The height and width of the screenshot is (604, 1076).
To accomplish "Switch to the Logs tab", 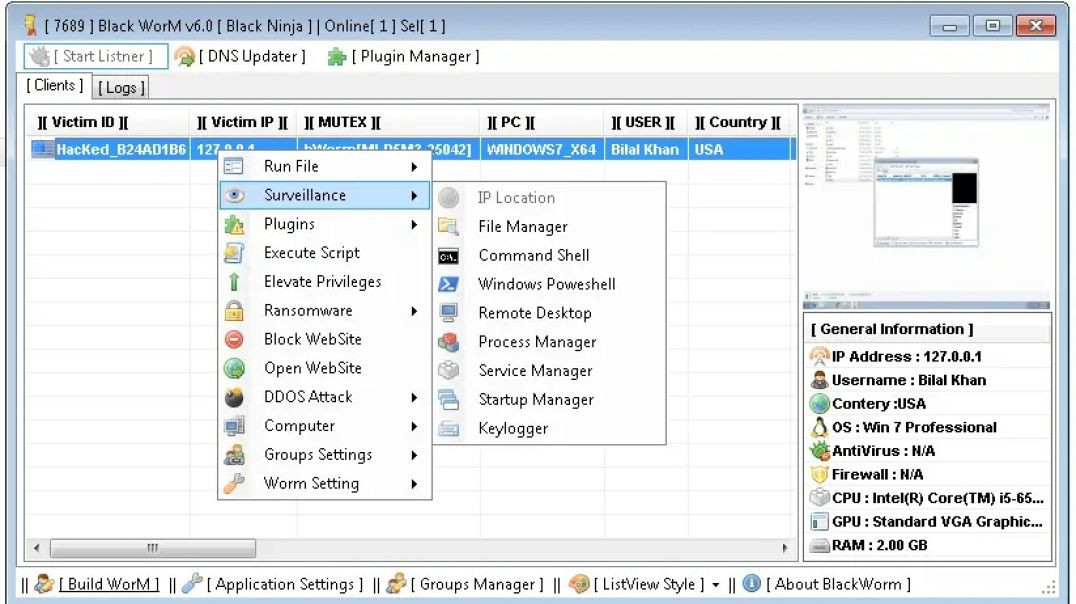I will click(x=120, y=87).
